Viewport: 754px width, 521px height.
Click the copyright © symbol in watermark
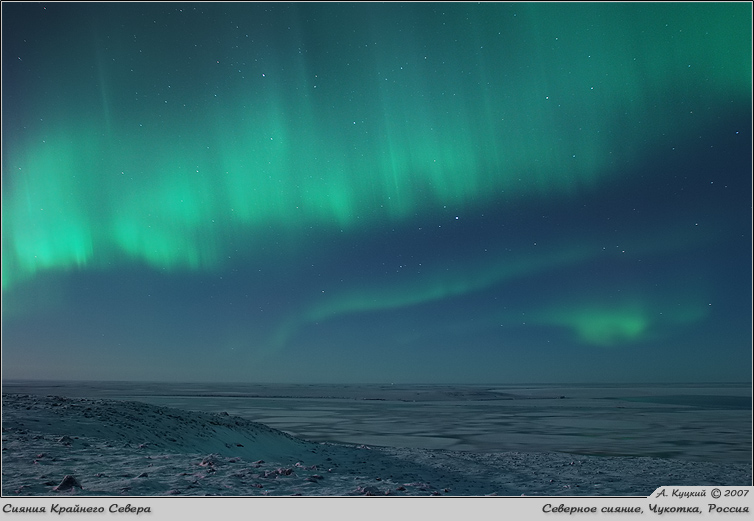click(715, 493)
